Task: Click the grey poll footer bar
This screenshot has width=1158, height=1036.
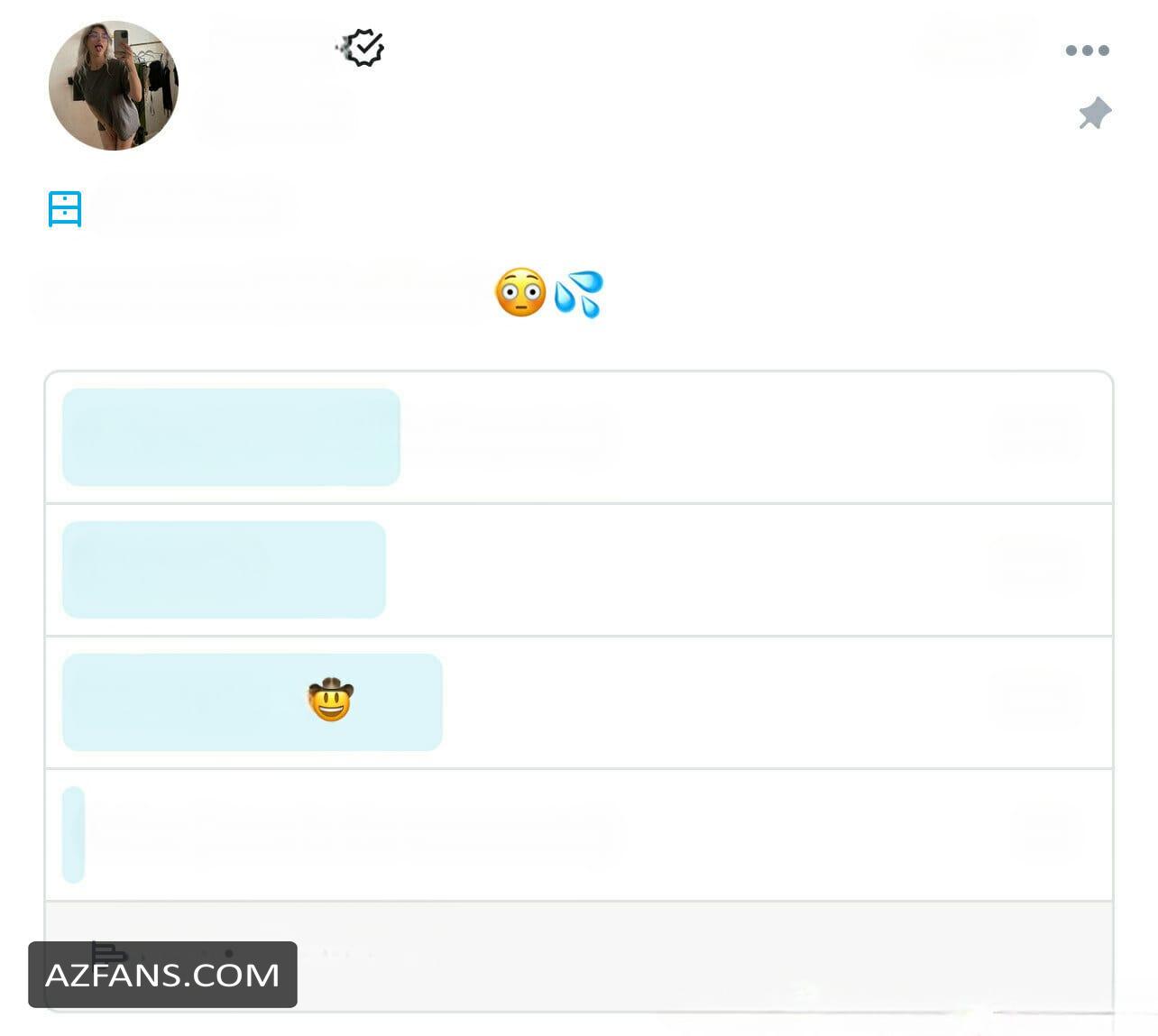Action: point(579,956)
